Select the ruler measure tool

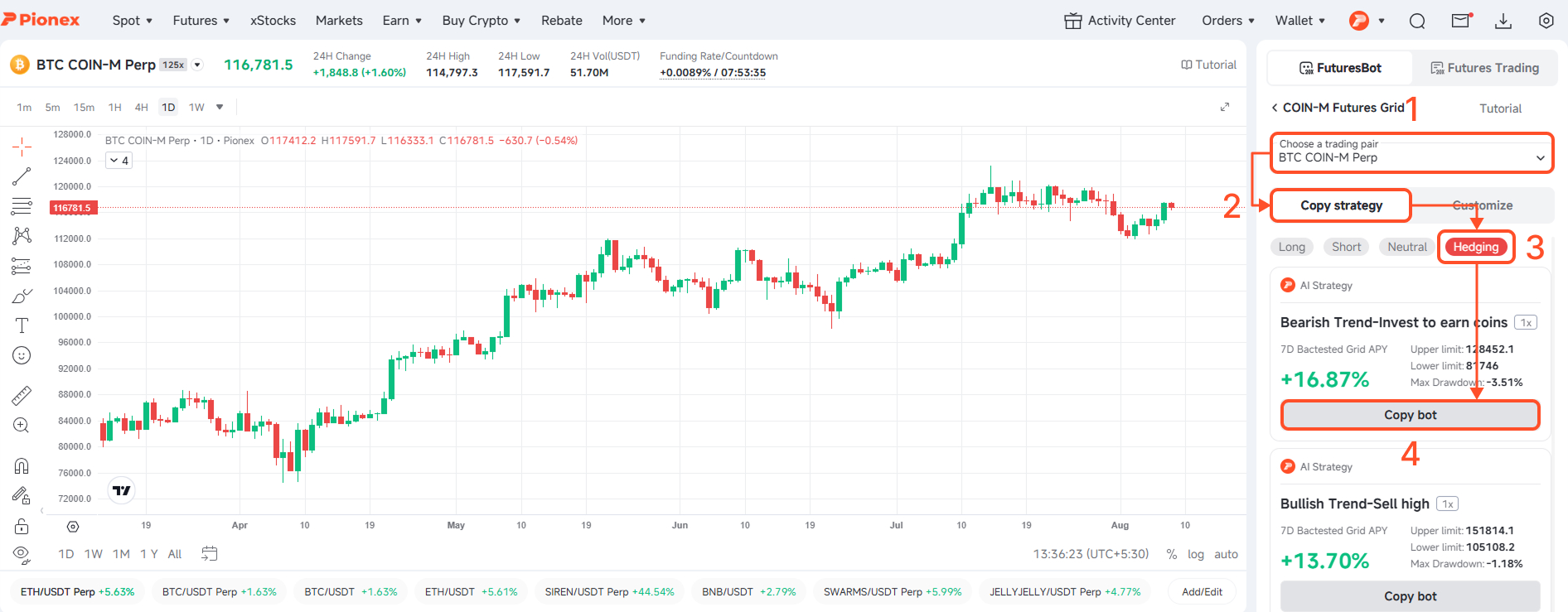[x=22, y=395]
